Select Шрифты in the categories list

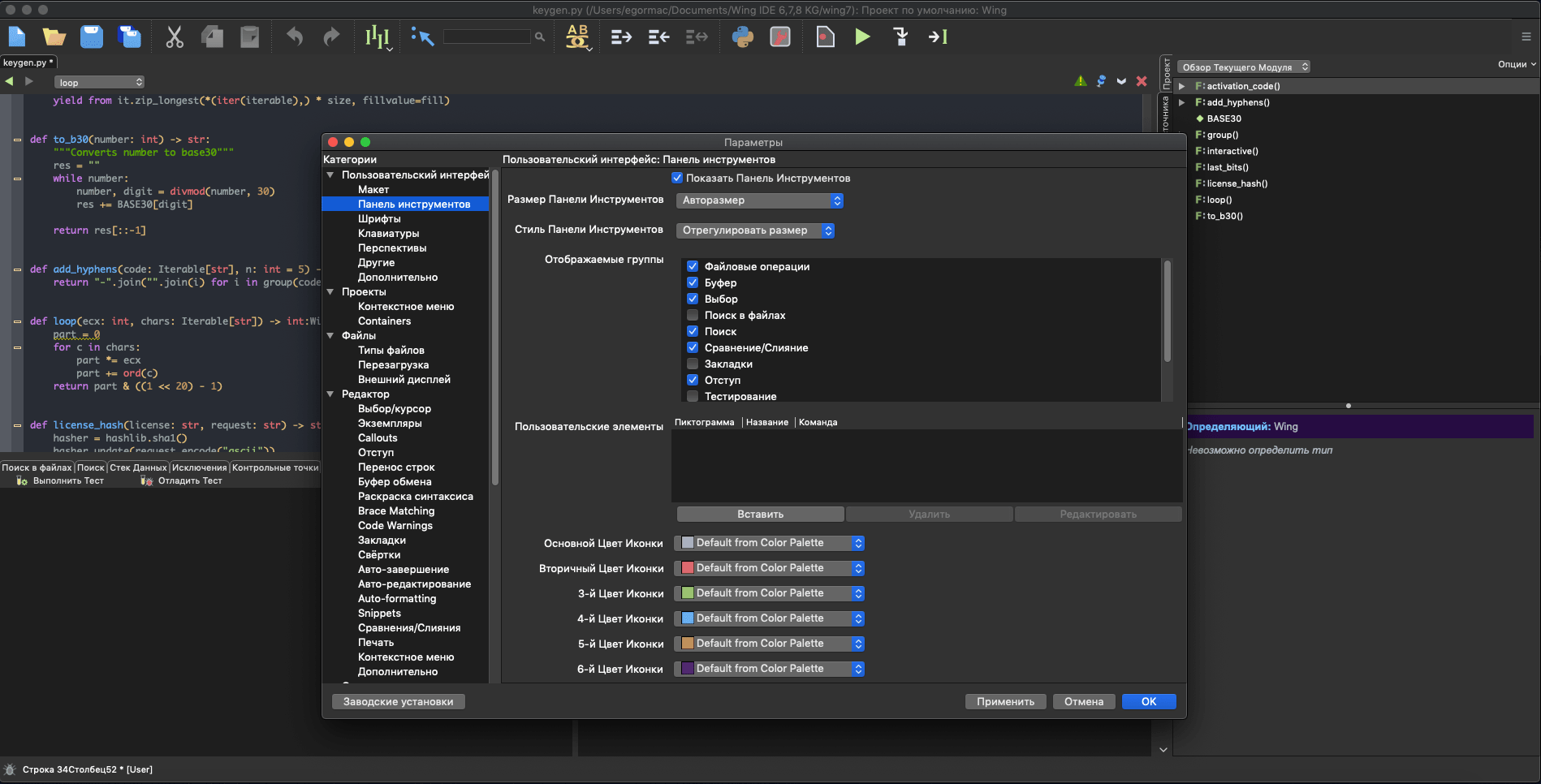pyautogui.click(x=379, y=219)
